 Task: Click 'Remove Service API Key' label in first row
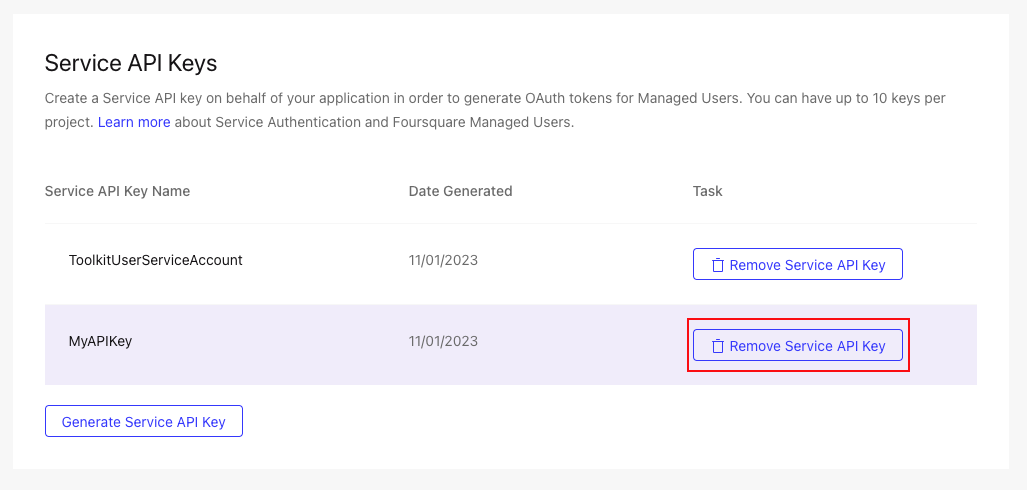pyautogui.click(x=808, y=265)
